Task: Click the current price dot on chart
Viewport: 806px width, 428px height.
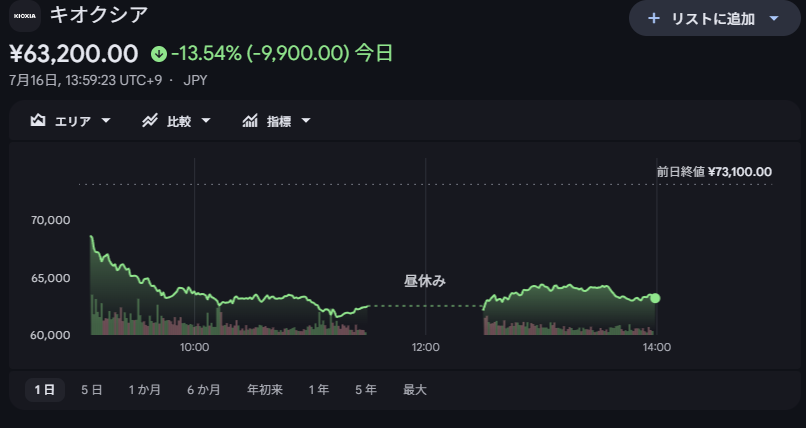Action: (x=655, y=298)
